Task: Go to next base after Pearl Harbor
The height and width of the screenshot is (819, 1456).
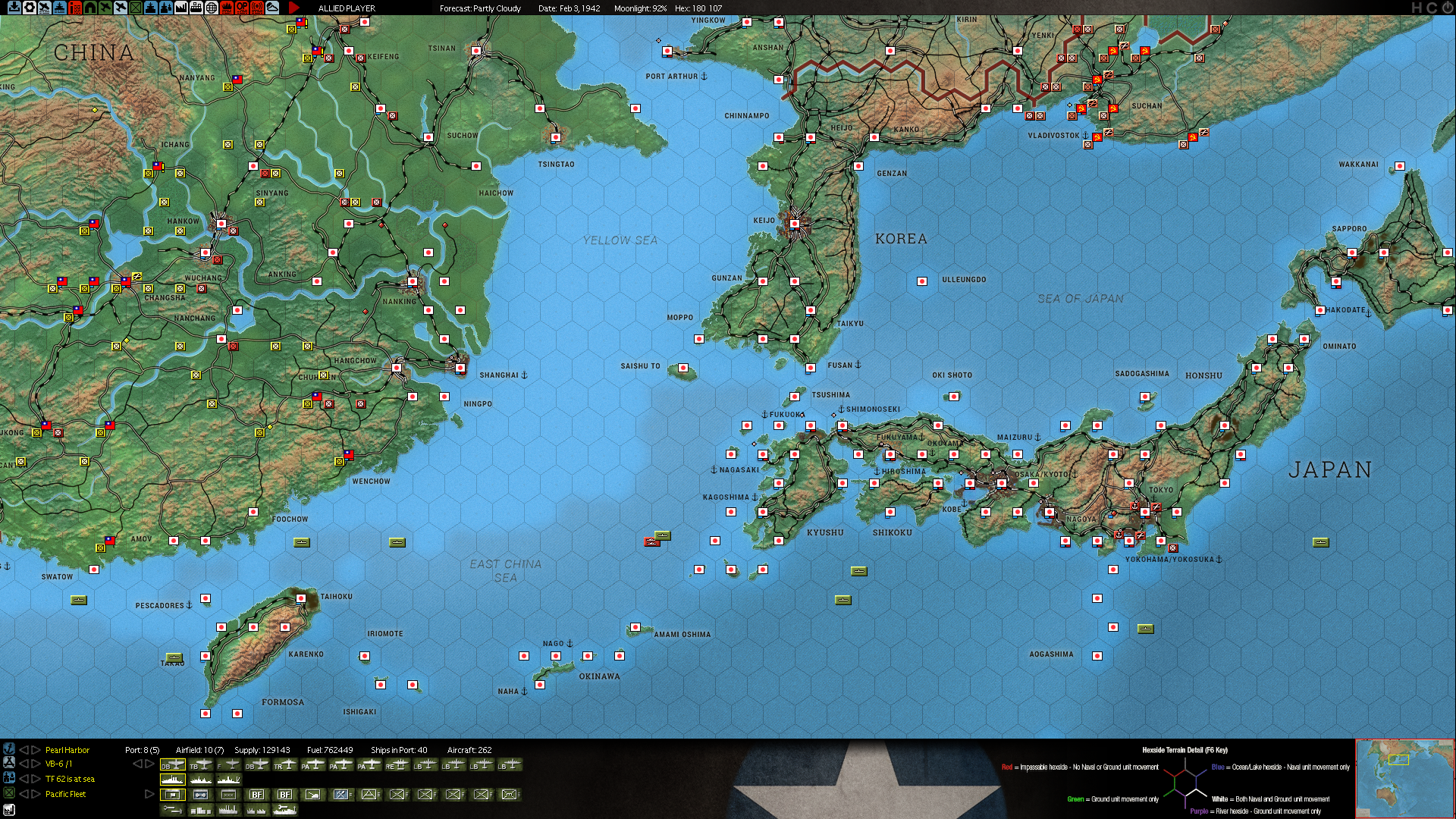Action: 36,750
